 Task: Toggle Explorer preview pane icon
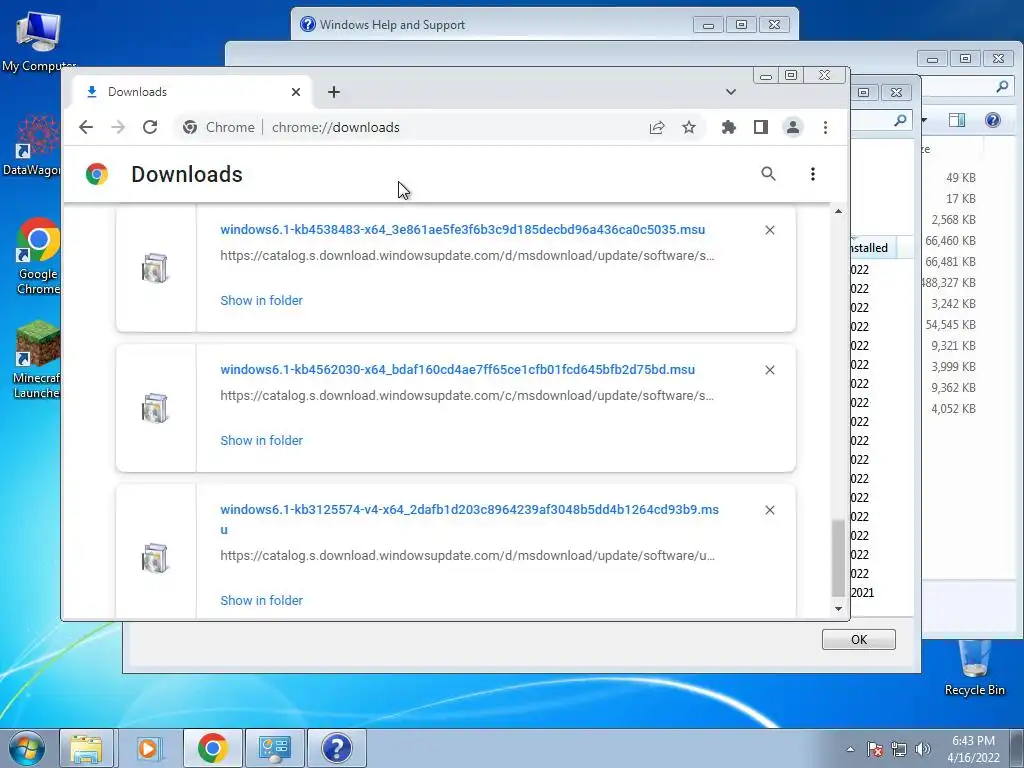tap(957, 120)
